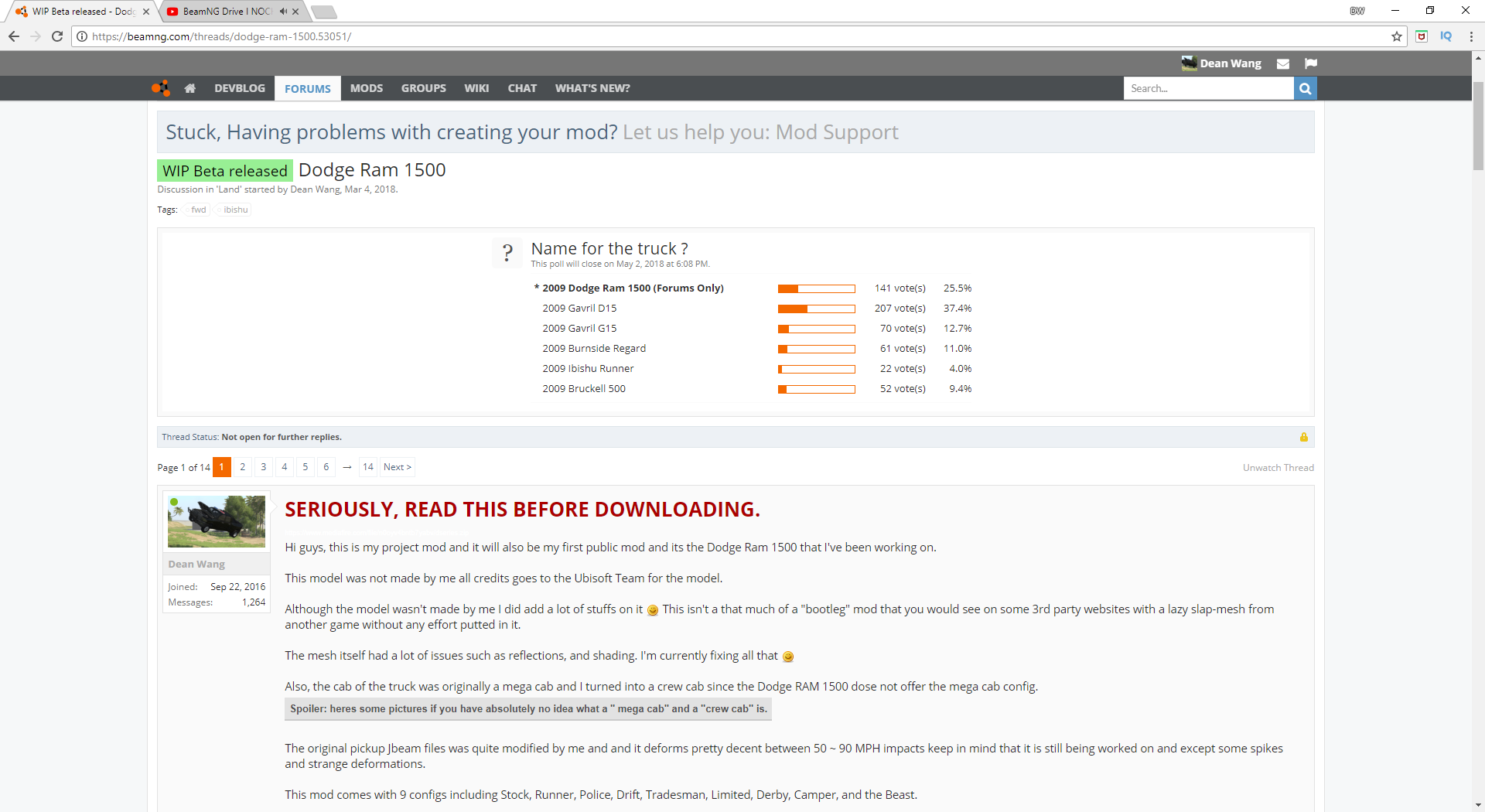Click the 22 vote(s) count

coord(903,369)
